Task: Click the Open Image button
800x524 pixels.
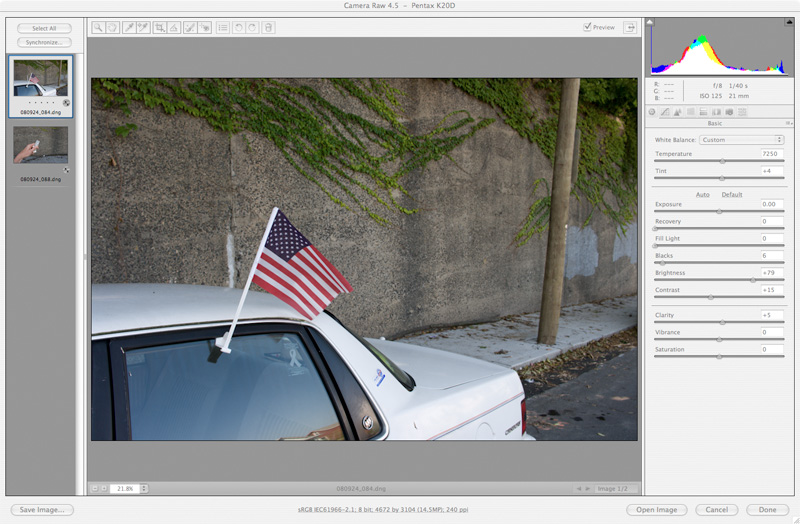Action: [657, 510]
